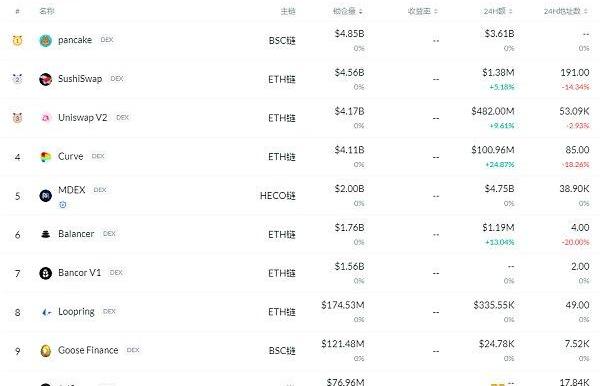Sort by the 24H volume column arrows

tap(511, 11)
